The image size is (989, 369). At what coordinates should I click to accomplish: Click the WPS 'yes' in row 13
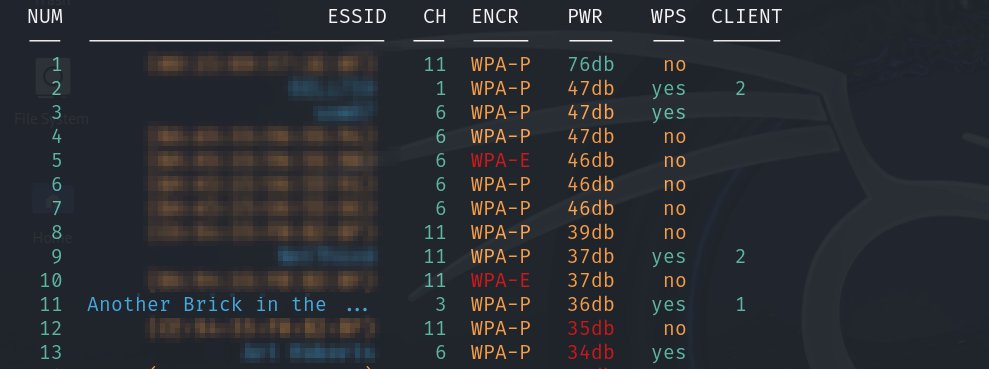point(669,353)
